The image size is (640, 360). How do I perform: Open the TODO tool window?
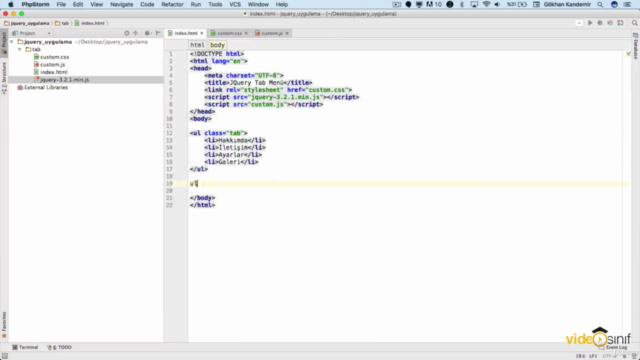coord(60,347)
